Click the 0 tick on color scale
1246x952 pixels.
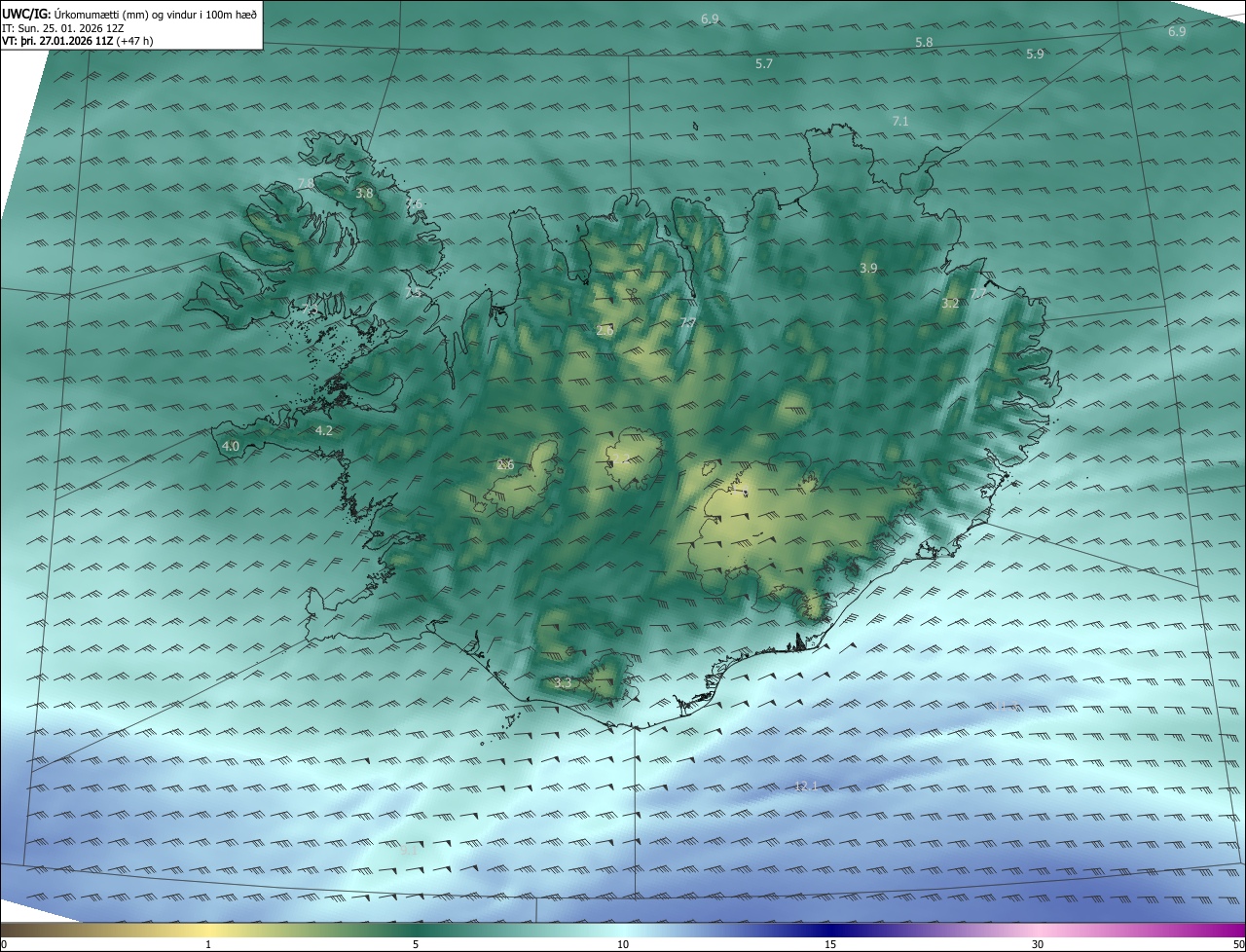(x=4, y=944)
